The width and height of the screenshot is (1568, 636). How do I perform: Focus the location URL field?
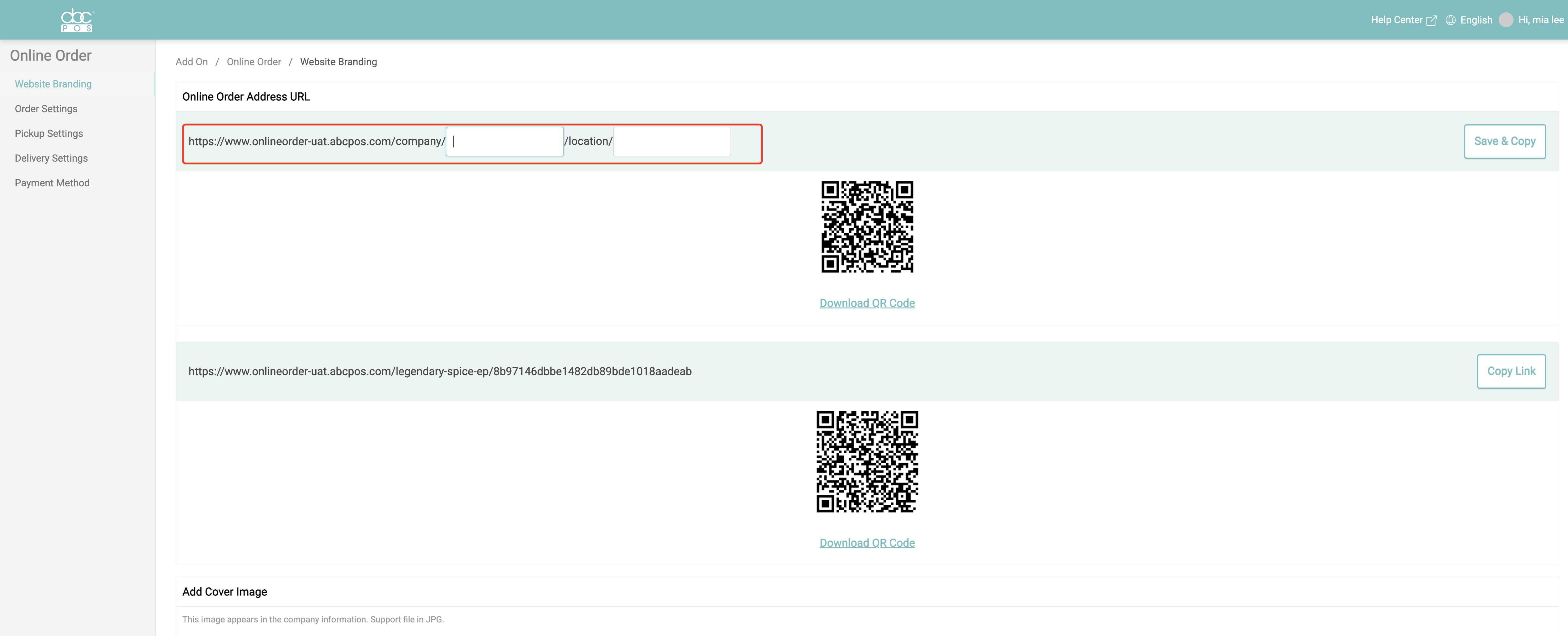coord(671,141)
